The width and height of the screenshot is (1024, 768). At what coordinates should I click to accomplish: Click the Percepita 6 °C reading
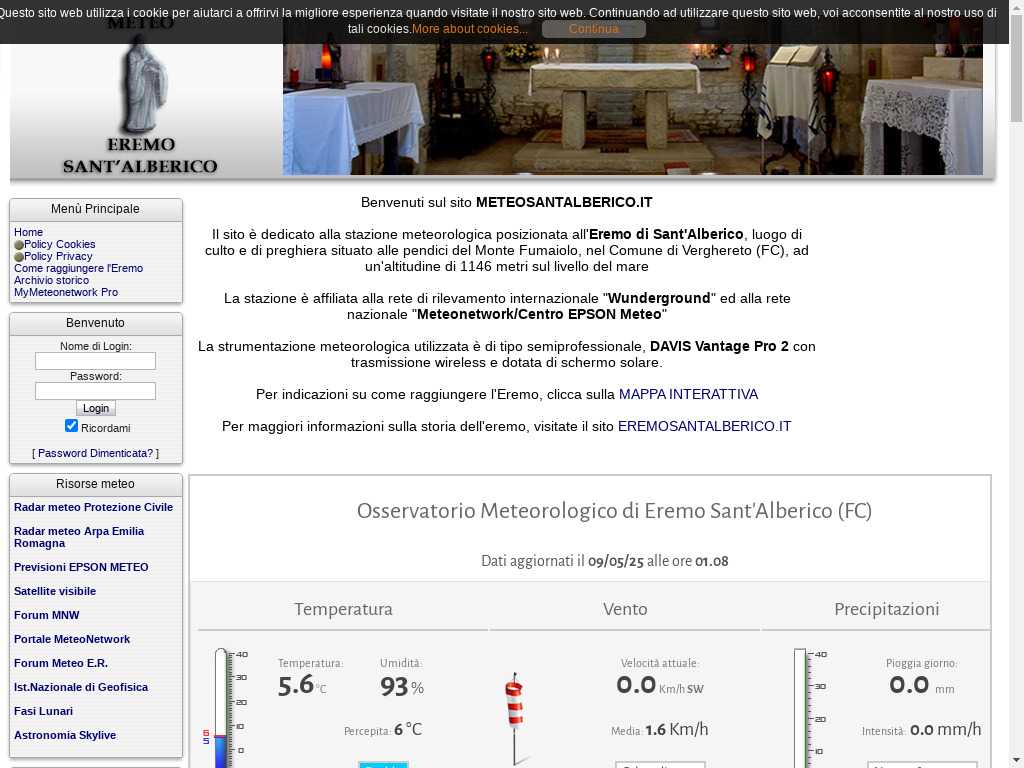pos(383,729)
